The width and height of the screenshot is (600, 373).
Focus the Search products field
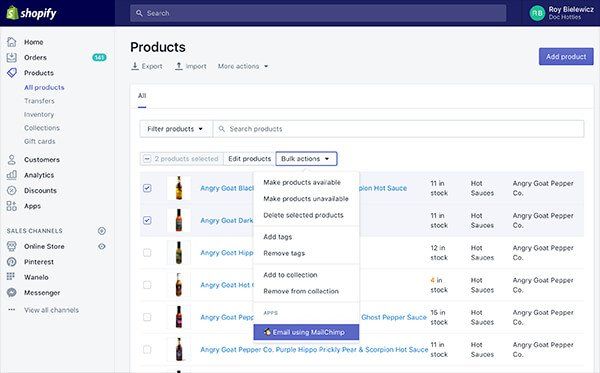pos(398,129)
